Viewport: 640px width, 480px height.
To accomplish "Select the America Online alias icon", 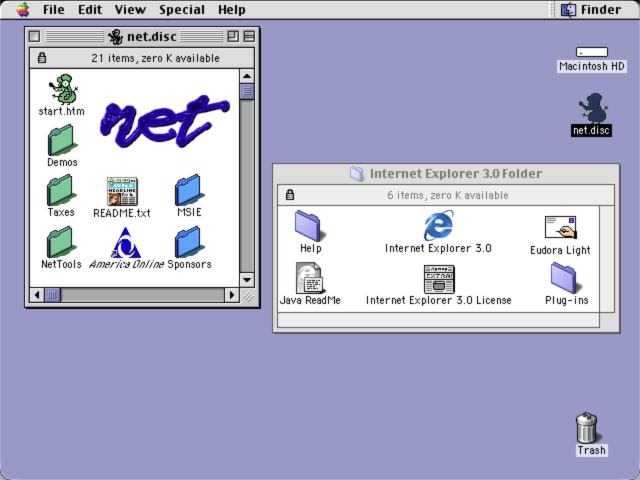I will (x=126, y=242).
